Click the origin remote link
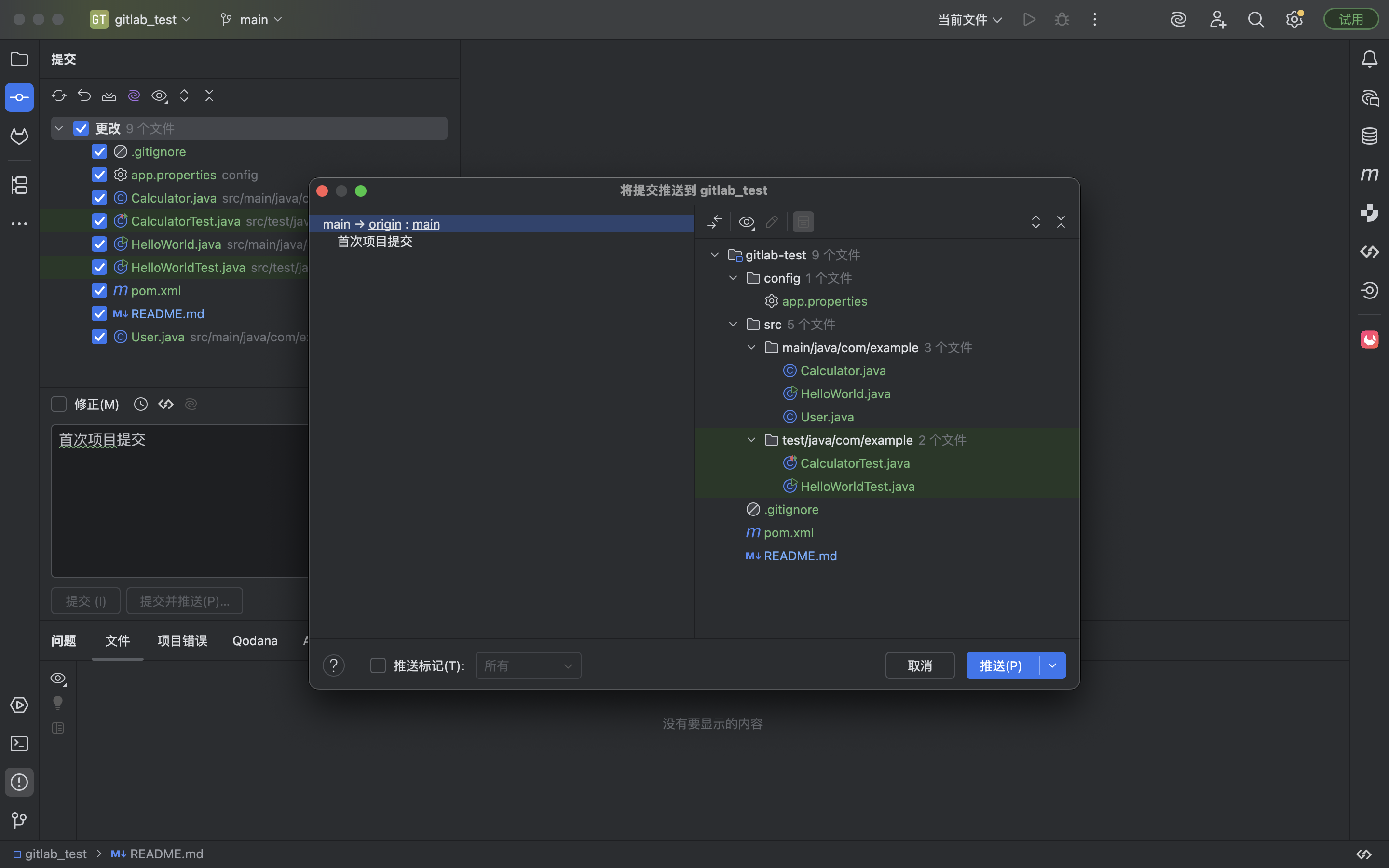 point(384,224)
